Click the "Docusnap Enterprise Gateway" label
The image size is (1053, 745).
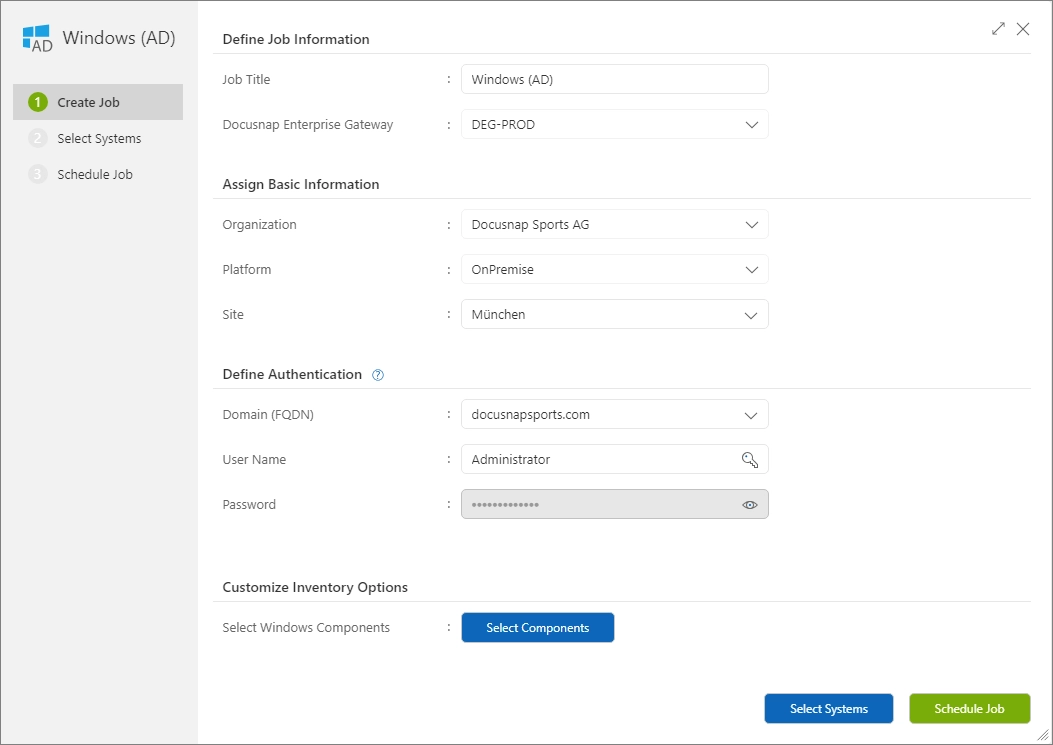308,124
